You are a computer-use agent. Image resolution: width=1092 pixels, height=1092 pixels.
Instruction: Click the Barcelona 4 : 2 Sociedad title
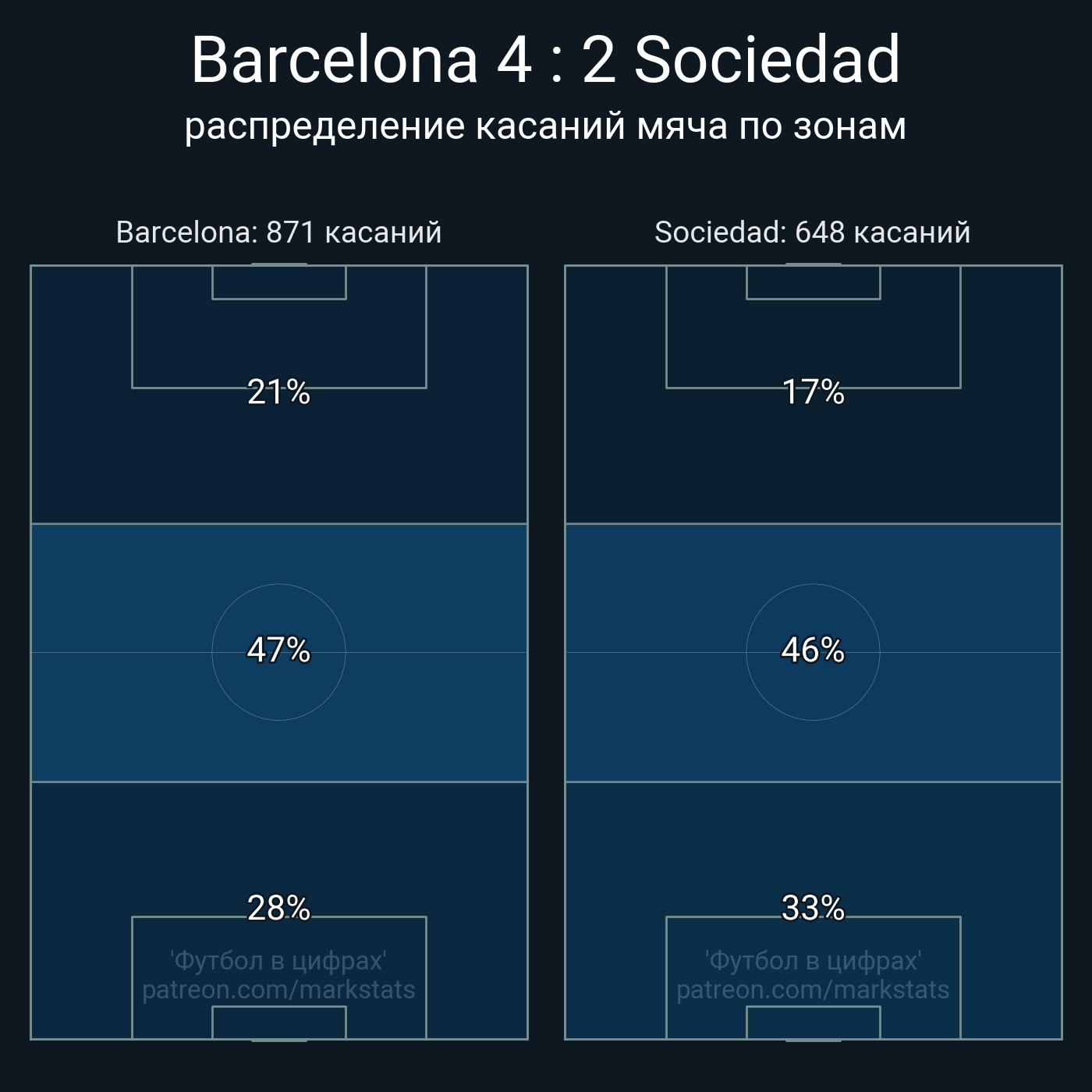pos(546,59)
